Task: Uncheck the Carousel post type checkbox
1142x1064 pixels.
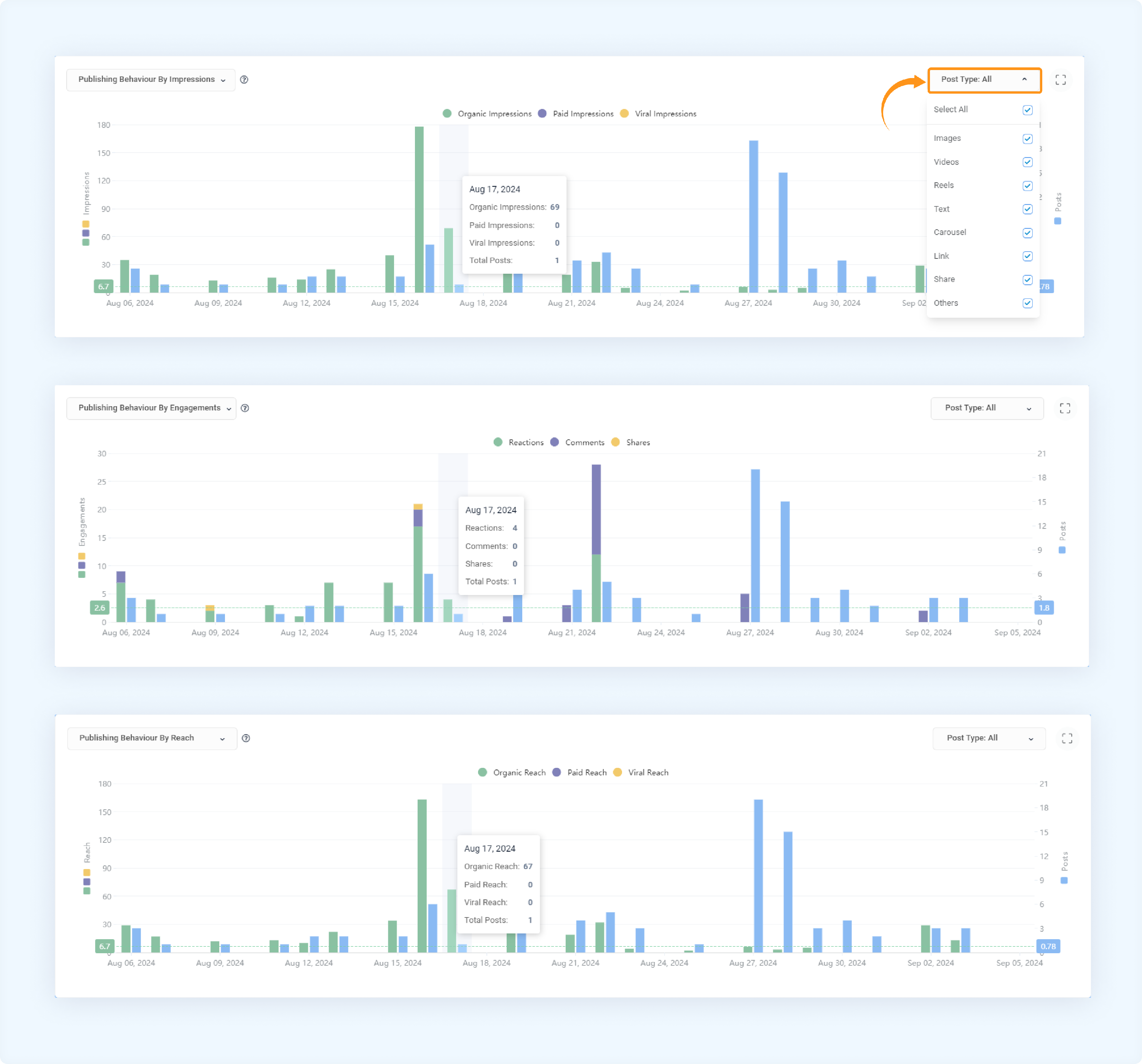Action: (x=1028, y=233)
